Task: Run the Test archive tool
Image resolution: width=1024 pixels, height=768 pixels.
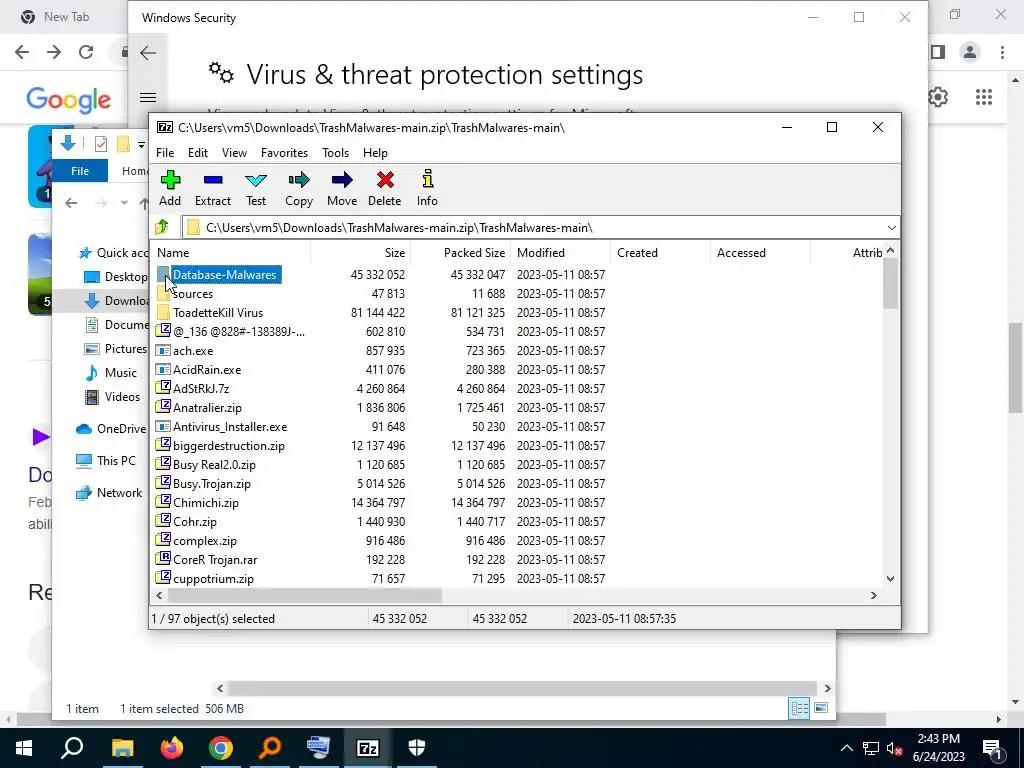Action: click(x=256, y=188)
